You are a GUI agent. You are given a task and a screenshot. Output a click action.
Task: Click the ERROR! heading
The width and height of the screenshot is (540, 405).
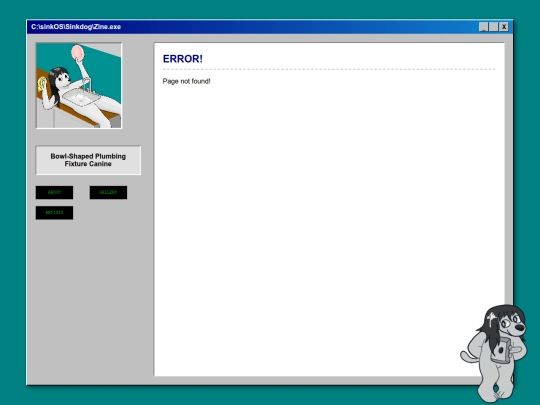(183, 59)
